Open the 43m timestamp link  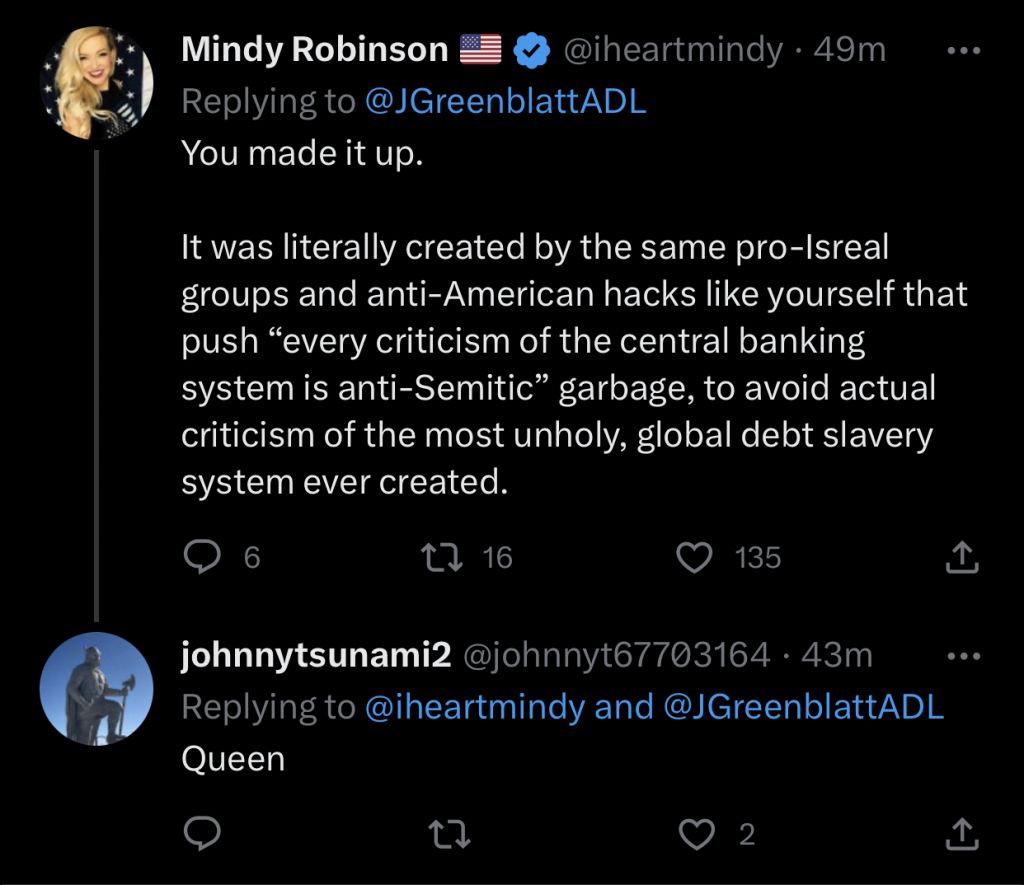pos(837,655)
